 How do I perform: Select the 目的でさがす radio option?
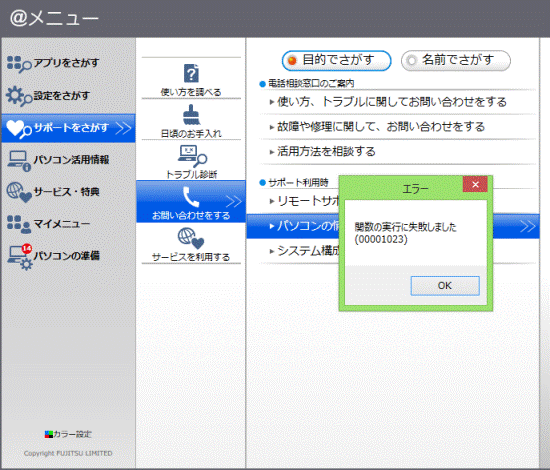336,60
